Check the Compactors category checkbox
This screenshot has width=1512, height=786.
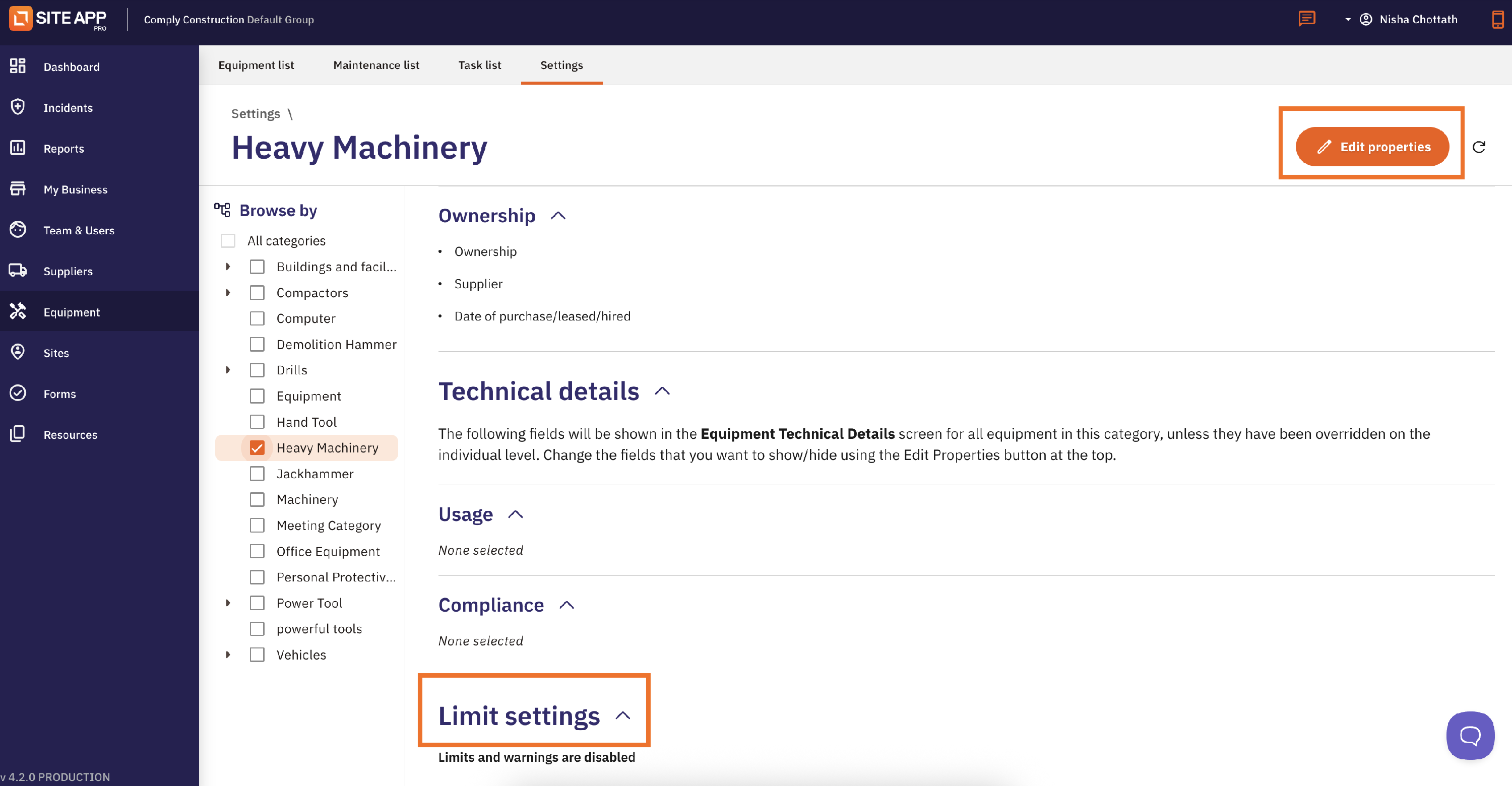click(257, 293)
